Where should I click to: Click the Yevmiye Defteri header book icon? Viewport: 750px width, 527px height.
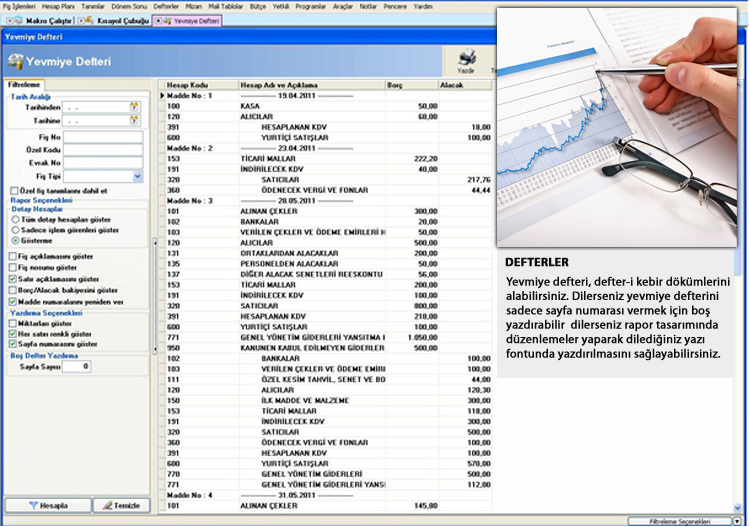coord(14,61)
